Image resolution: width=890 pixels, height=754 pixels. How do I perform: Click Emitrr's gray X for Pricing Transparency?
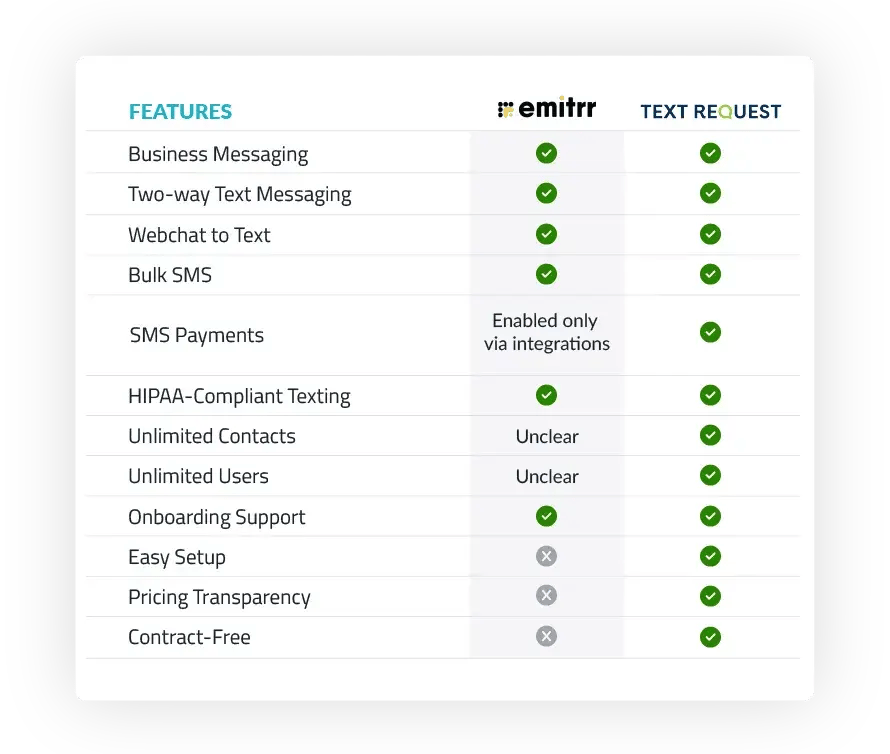(x=546, y=596)
